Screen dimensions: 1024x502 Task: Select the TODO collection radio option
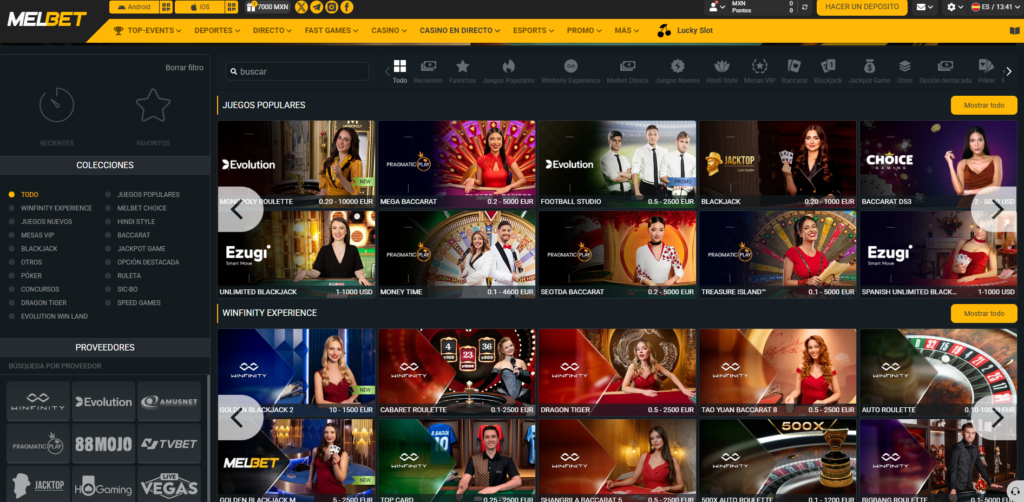(24, 195)
